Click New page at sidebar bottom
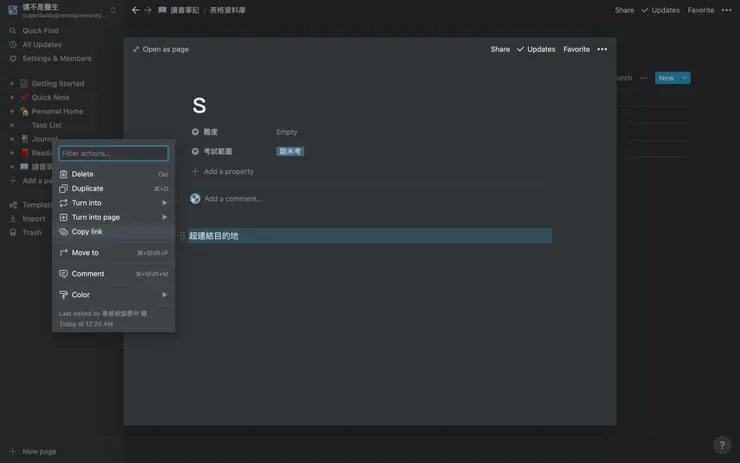The height and width of the screenshot is (463, 740). tap(33, 451)
